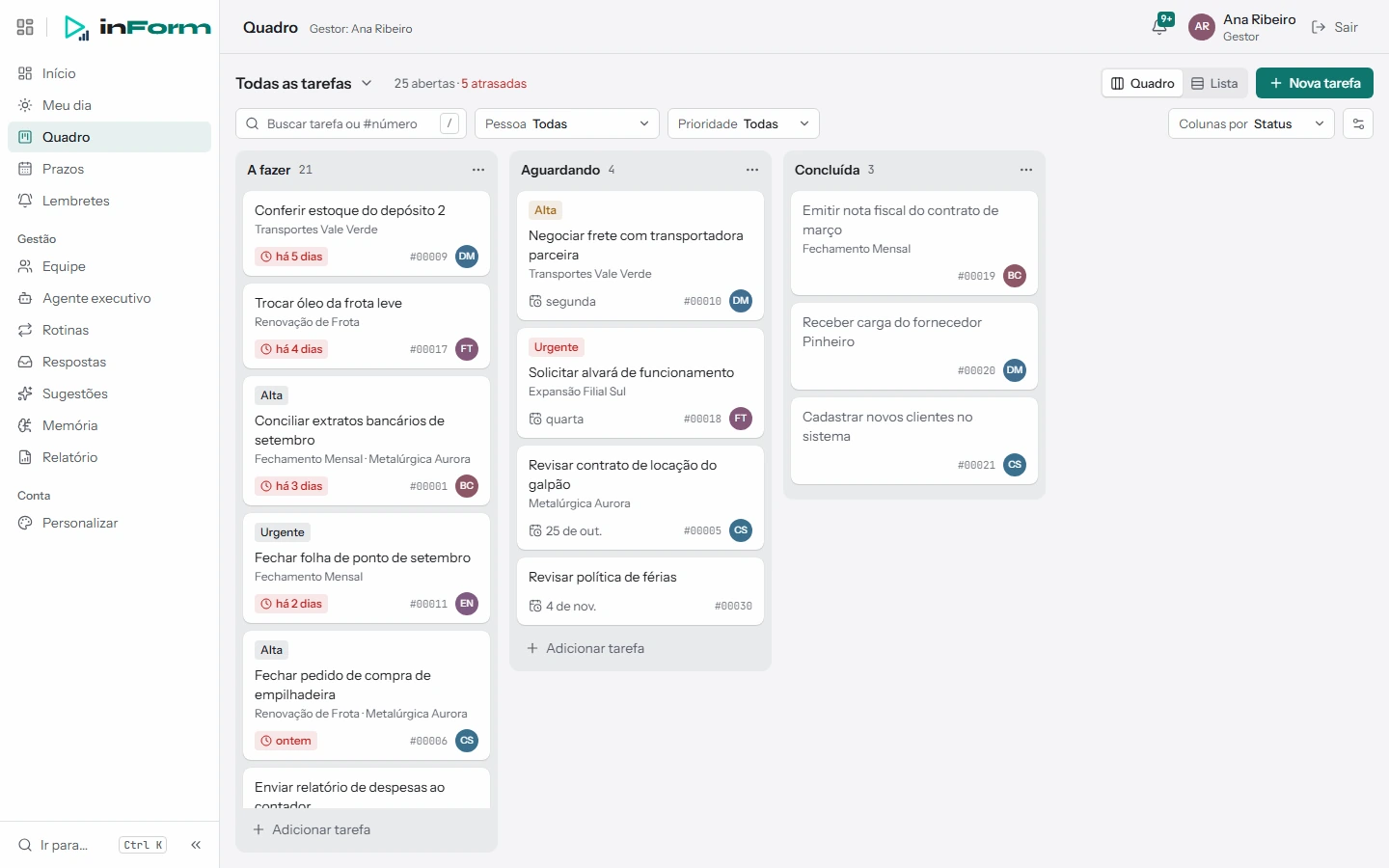
Task: Go to Início in sidebar
Action: click(109, 73)
